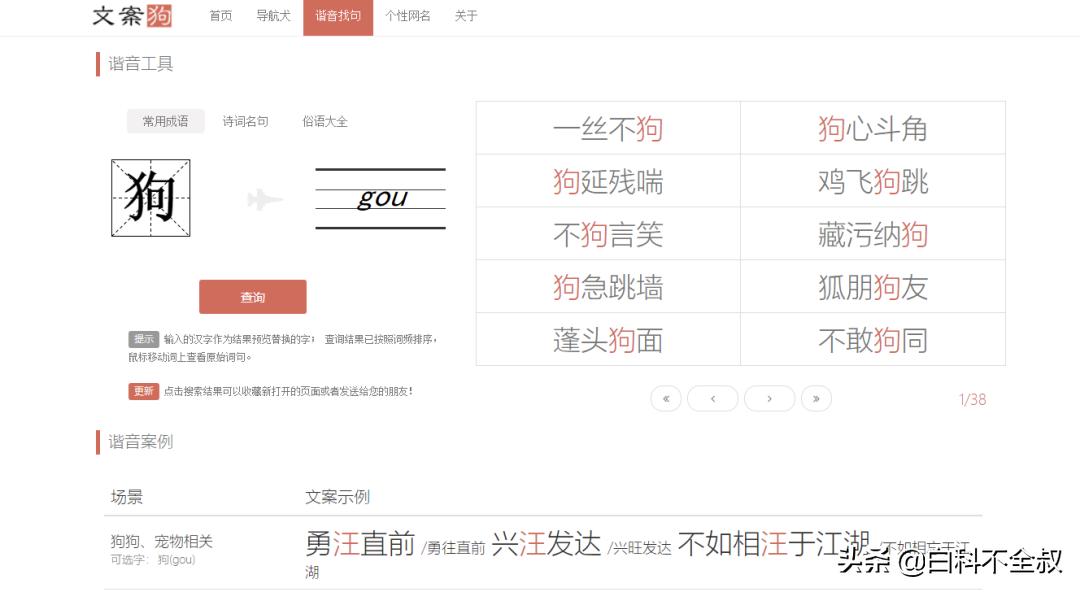Open the 首页 menu item
This screenshot has height=592, width=1080.
coord(220,16)
